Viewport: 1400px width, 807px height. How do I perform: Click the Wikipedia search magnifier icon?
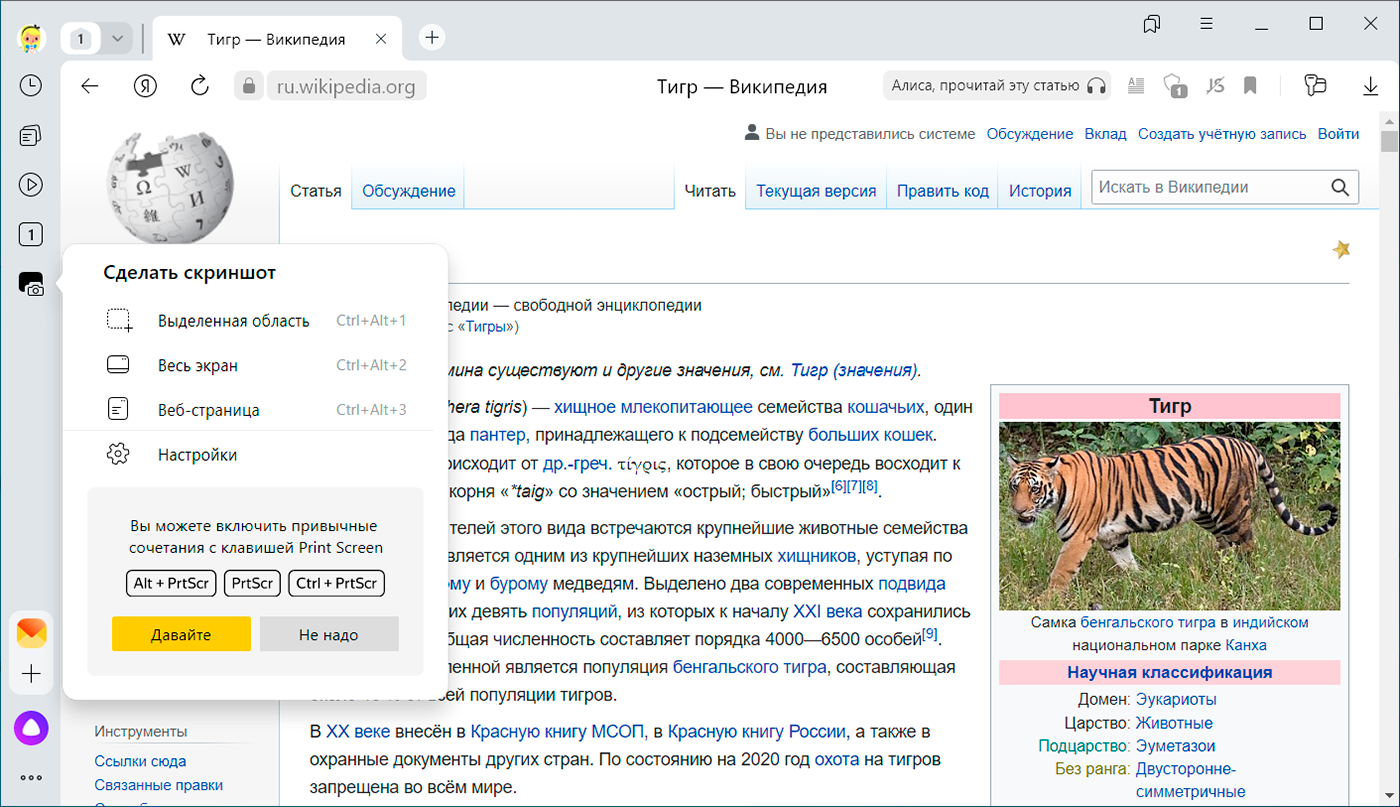pyautogui.click(x=1340, y=187)
